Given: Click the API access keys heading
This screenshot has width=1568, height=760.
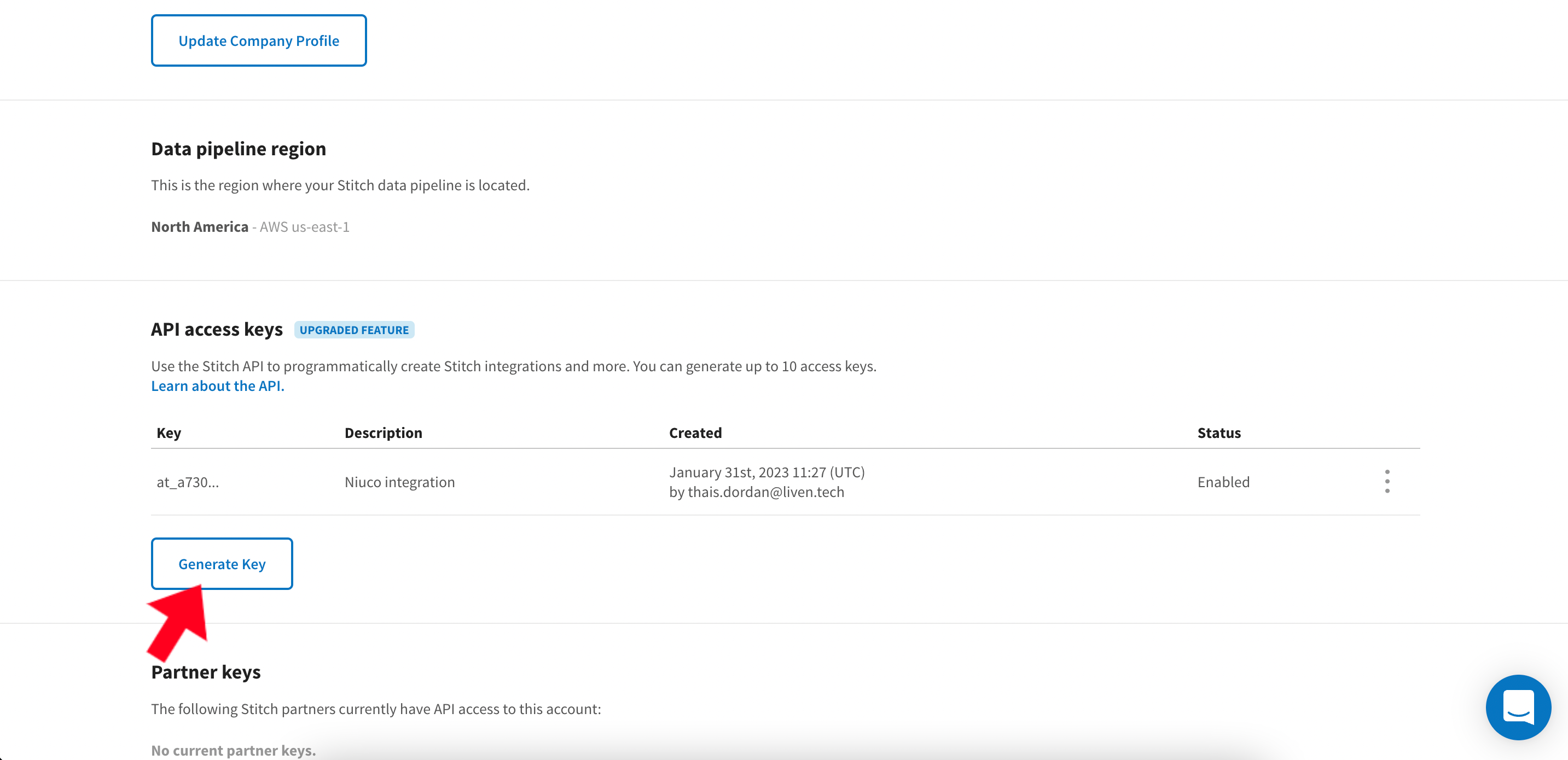Looking at the screenshot, I should click(x=217, y=329).
